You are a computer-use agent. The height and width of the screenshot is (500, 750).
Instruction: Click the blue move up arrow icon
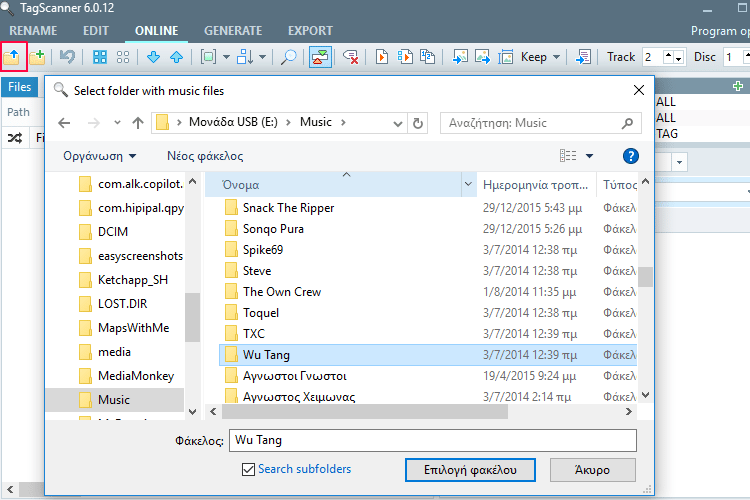coord(176,57)
